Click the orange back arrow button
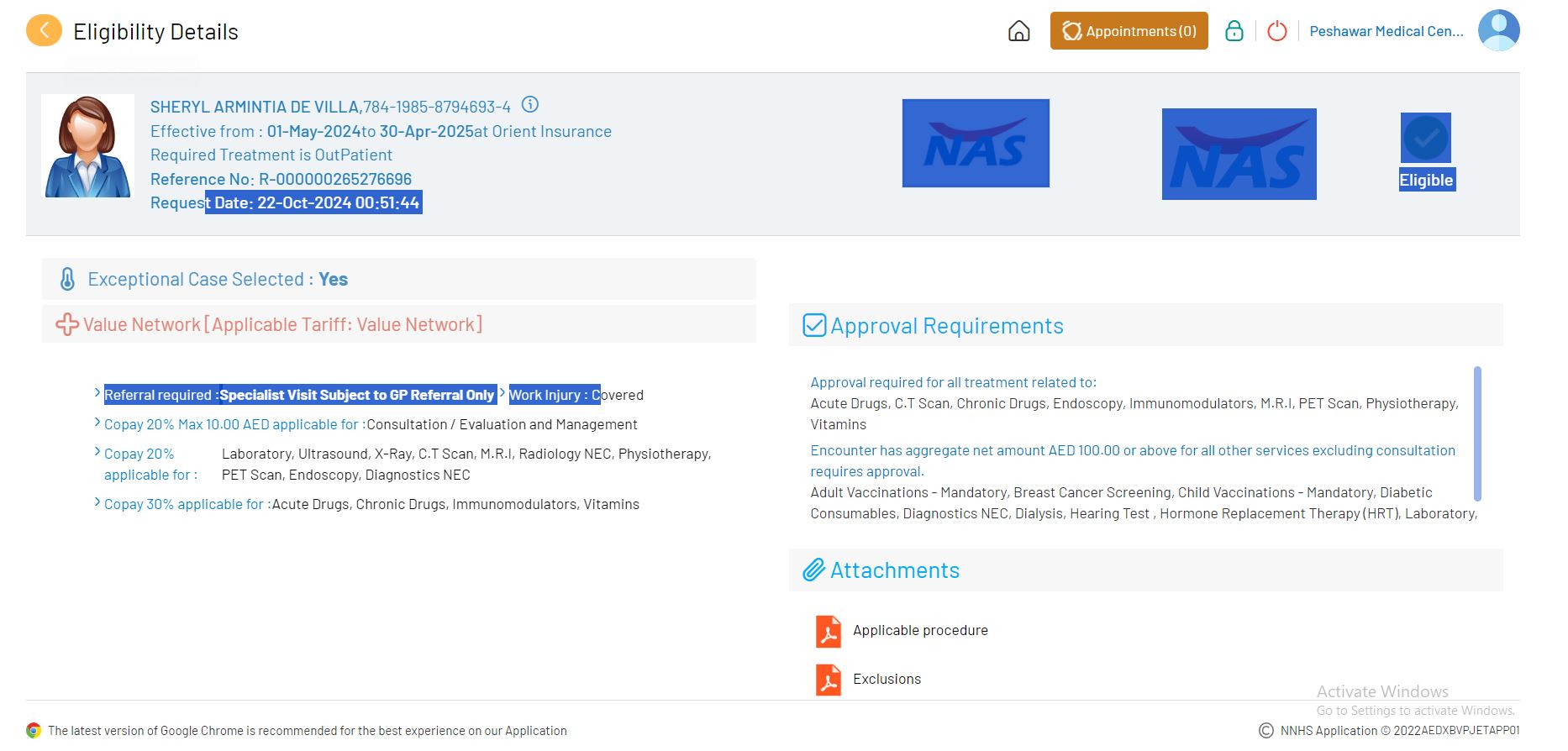The image size is (1568, 751). point(44,31)
